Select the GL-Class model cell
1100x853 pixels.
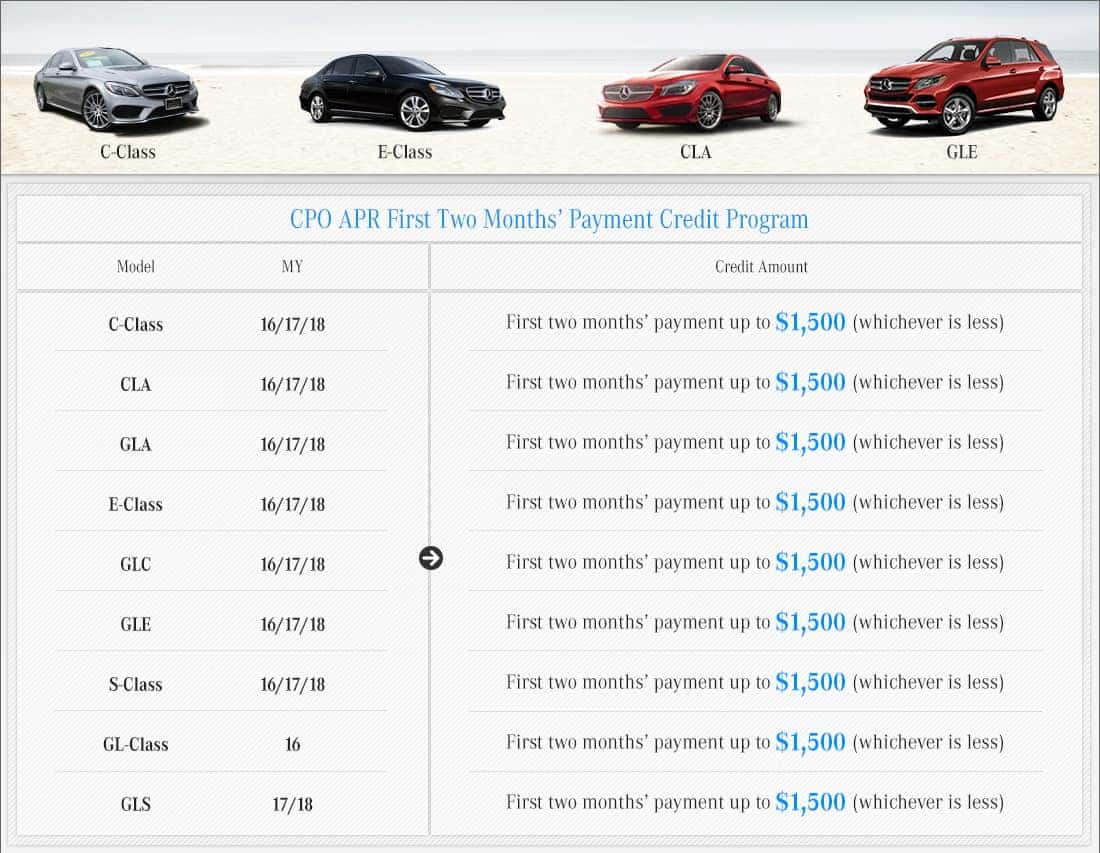(135, 744)
